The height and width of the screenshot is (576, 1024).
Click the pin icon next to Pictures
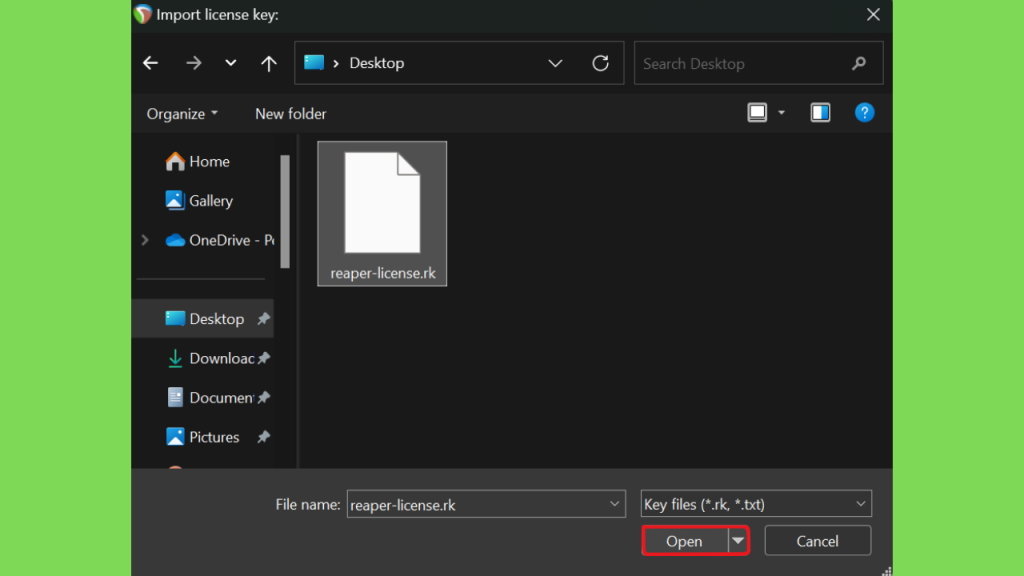263,437
